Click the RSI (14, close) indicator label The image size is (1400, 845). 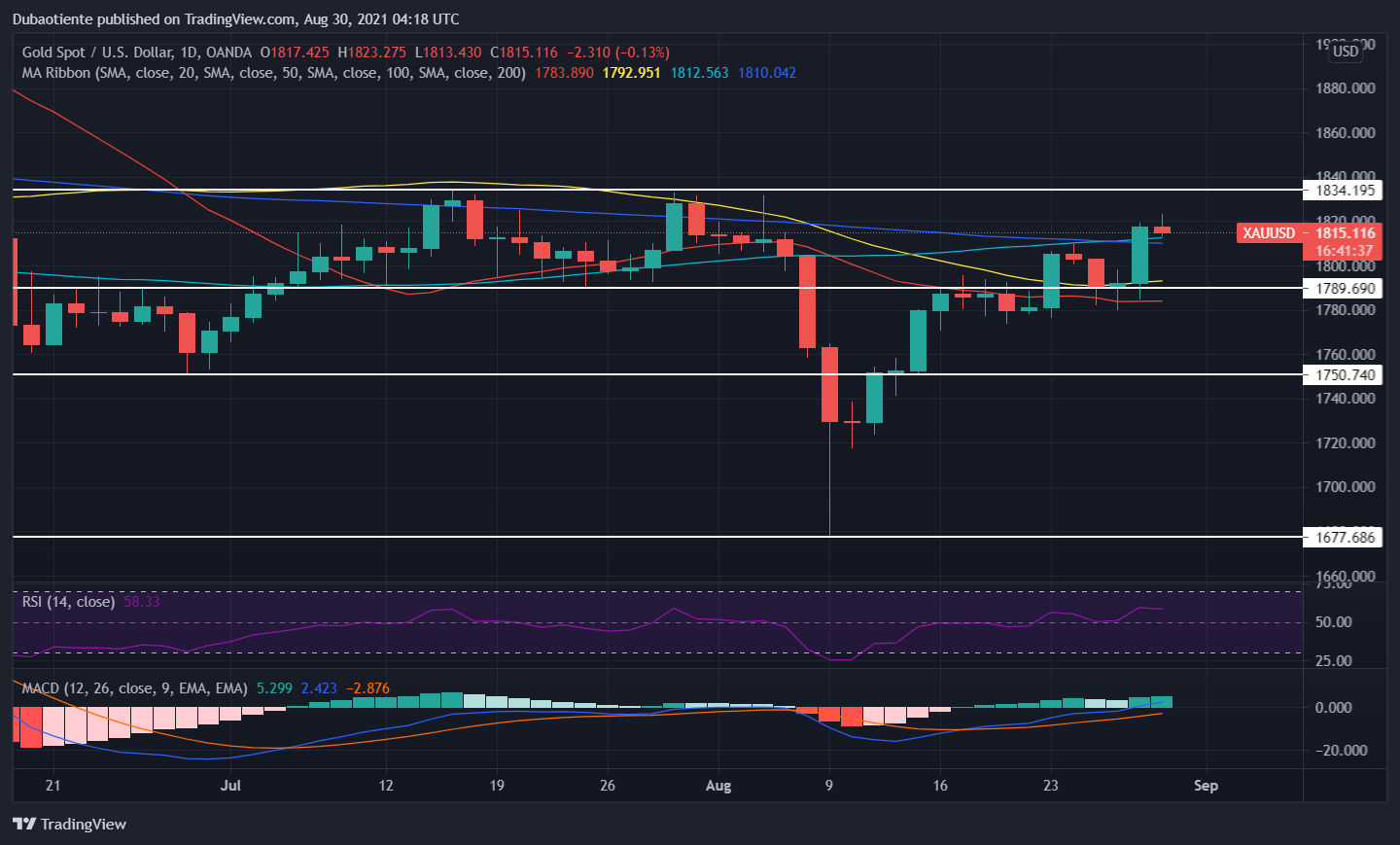pyautogui.click(x=68, y=602)
